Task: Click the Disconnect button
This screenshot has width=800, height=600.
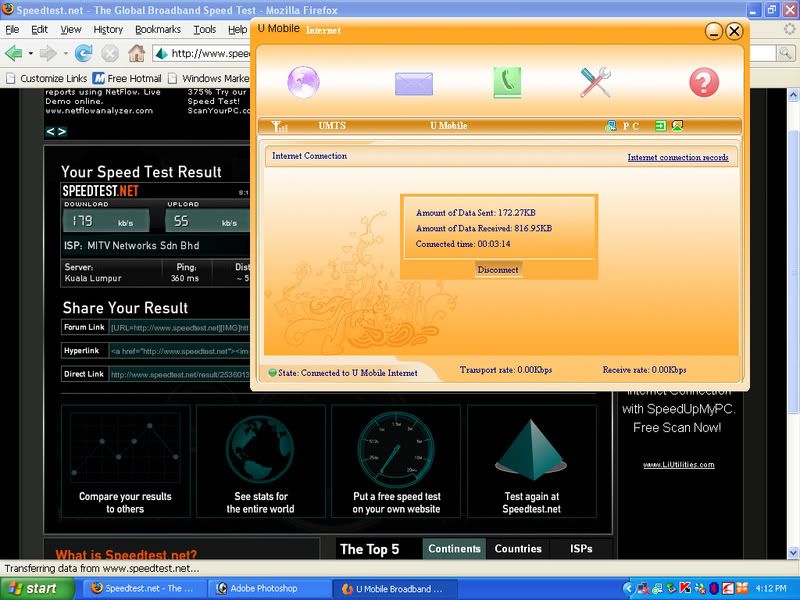Action: click(x=498, y=269)
